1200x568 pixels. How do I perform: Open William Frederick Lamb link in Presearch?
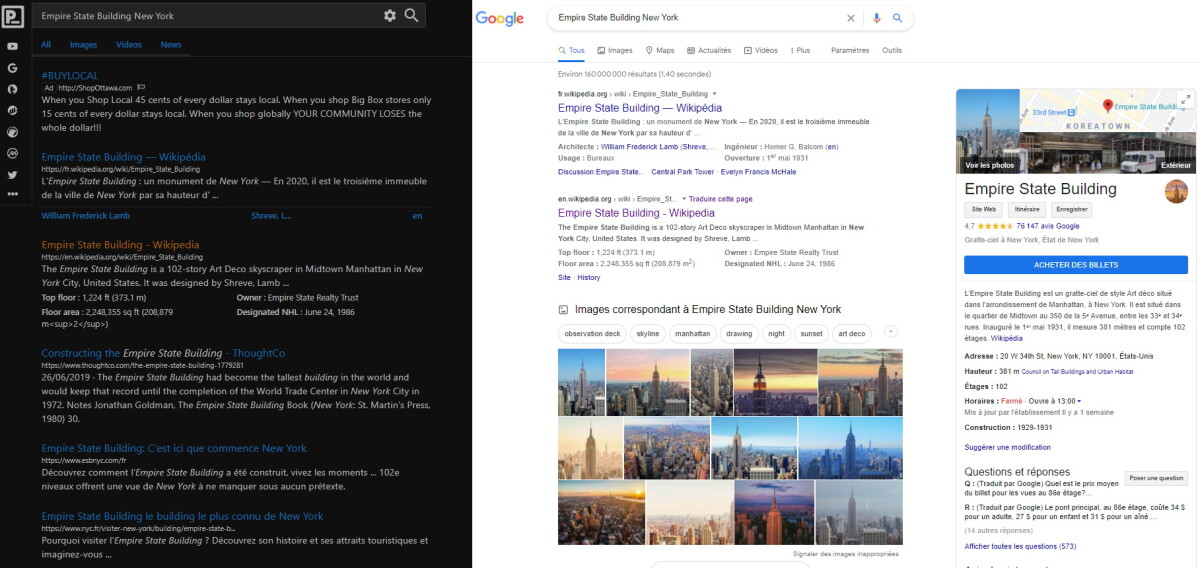(84, 216)
